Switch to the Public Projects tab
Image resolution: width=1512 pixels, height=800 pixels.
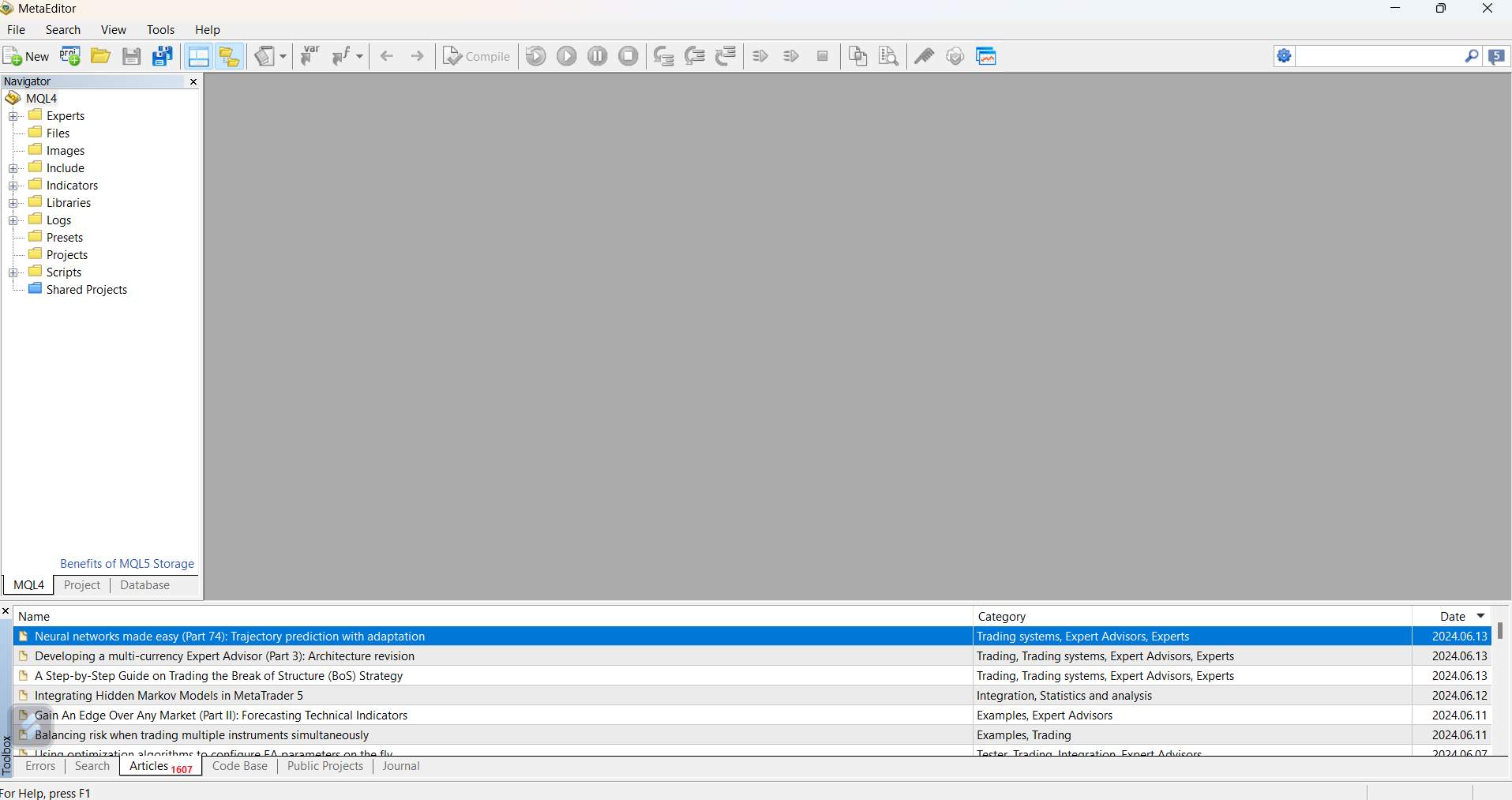[325, 766]
